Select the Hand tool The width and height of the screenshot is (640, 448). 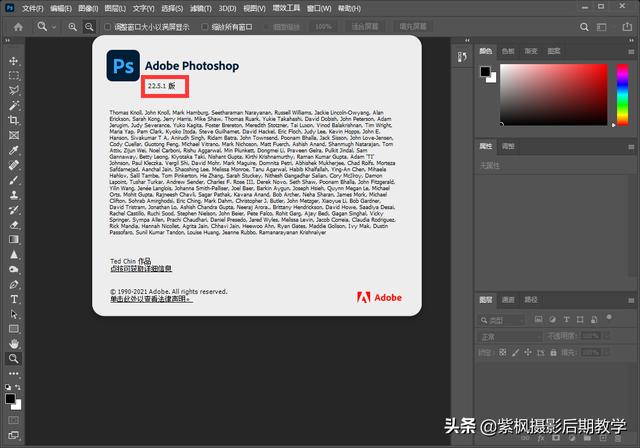coord(13,344)
